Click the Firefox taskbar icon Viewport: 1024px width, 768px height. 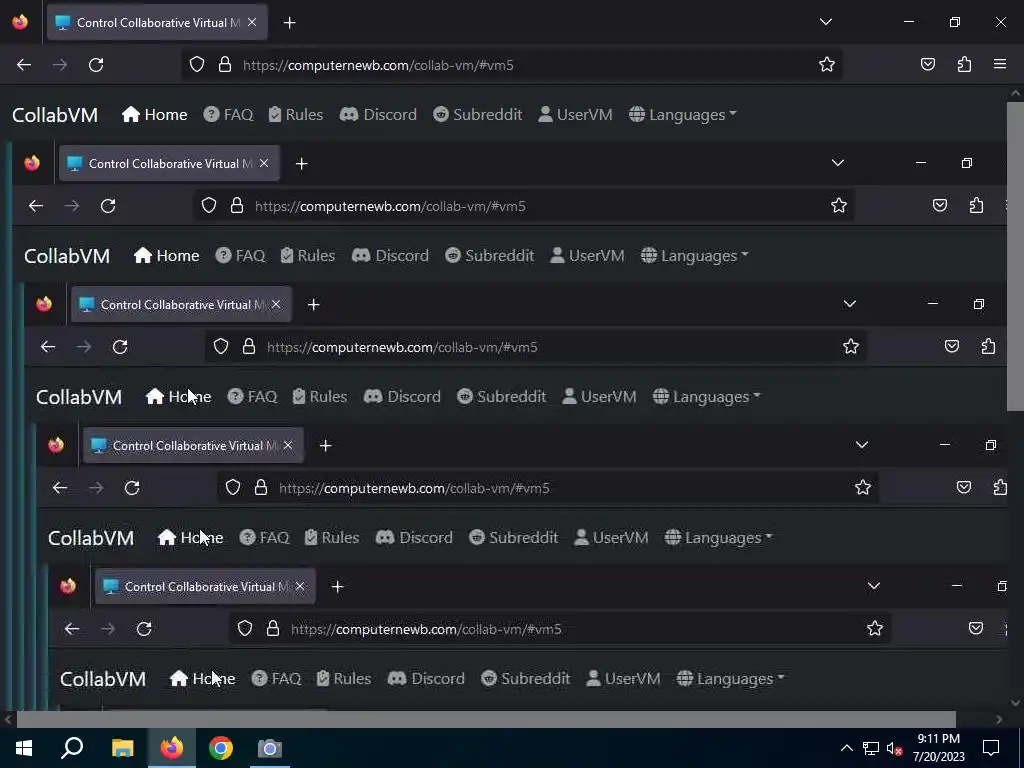pyautogui.click(x=172, y=748)
